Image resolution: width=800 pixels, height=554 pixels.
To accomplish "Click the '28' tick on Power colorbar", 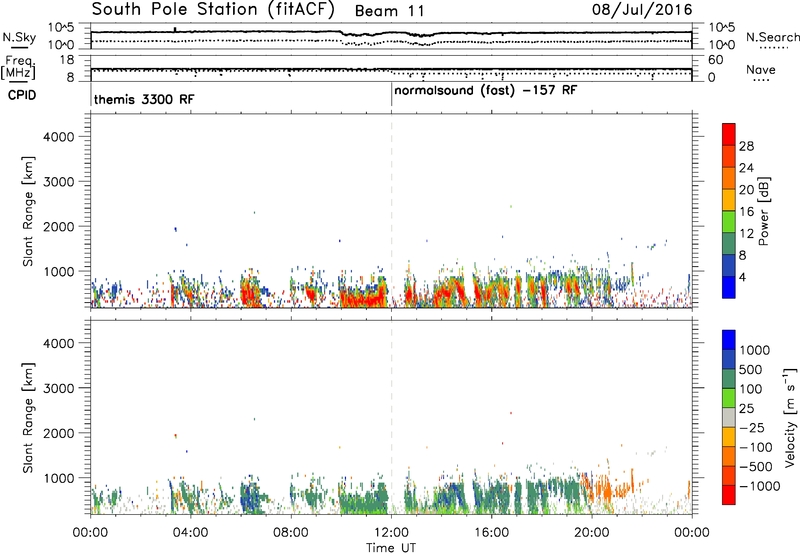I will point(746,146).
